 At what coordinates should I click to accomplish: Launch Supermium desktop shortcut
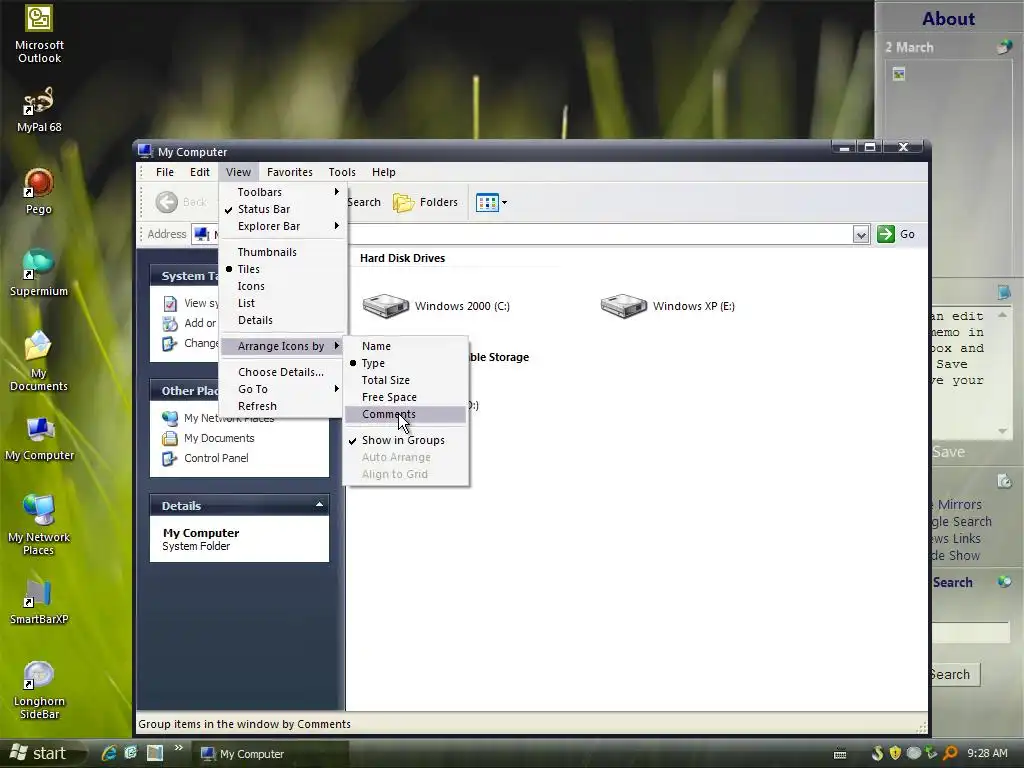pos(39,273)
